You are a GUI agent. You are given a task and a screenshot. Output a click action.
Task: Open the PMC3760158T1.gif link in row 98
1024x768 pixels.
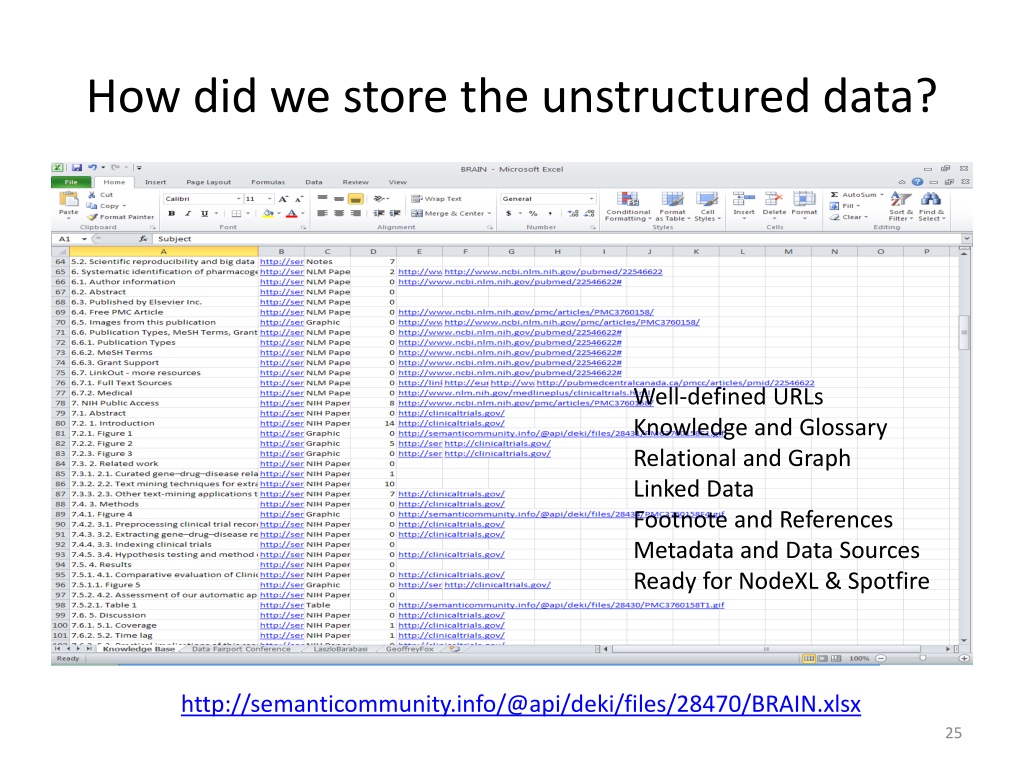tap(561, 605)
